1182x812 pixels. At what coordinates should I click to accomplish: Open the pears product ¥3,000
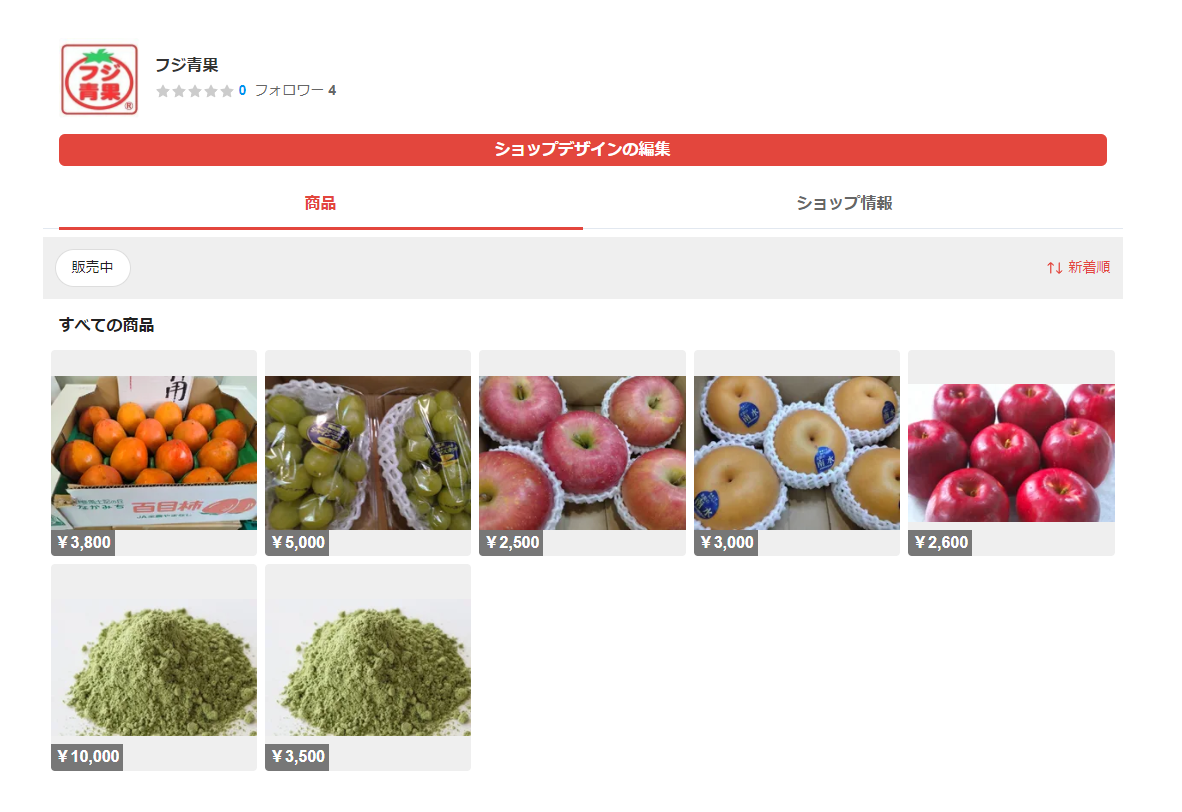(797, 453)
